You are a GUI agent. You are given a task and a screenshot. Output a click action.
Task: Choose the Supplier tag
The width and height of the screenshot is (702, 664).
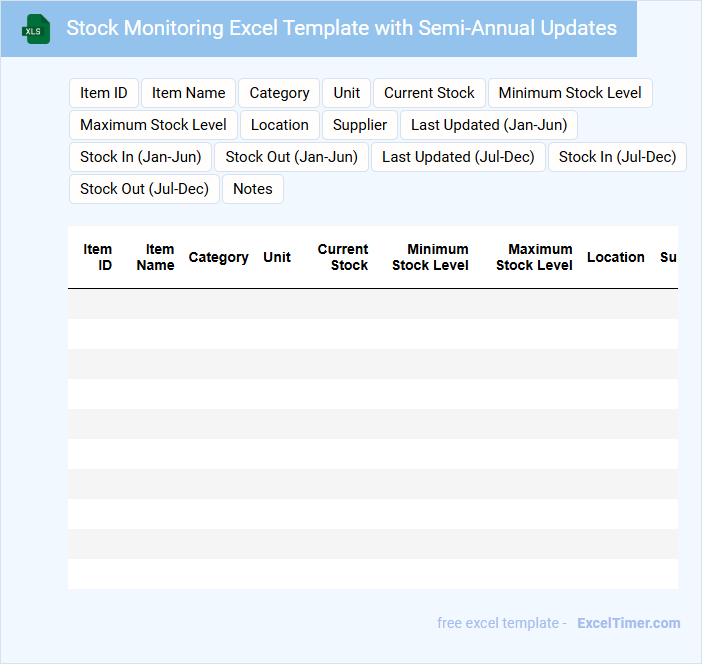(360, 125)
